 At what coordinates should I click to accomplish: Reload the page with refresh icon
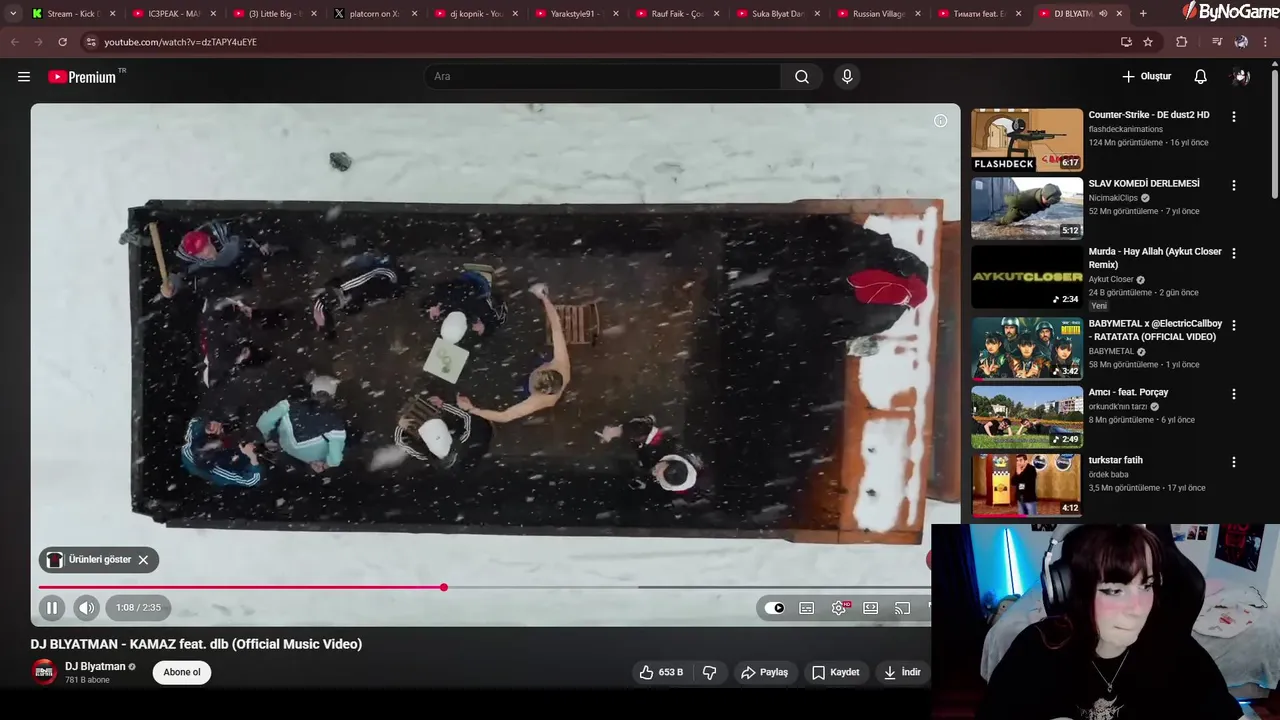tap(62, 42)
